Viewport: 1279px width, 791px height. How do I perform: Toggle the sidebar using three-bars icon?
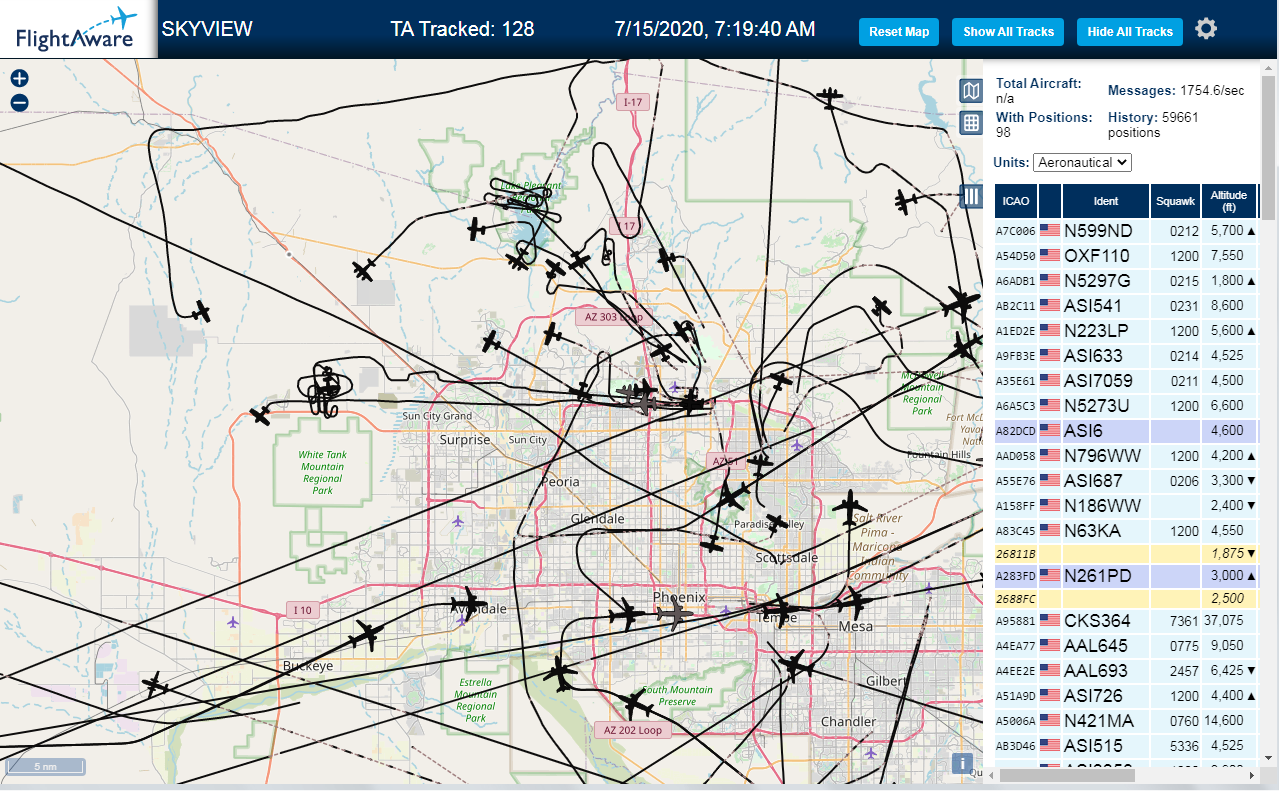pyautogui.click(x=971, y=195)
